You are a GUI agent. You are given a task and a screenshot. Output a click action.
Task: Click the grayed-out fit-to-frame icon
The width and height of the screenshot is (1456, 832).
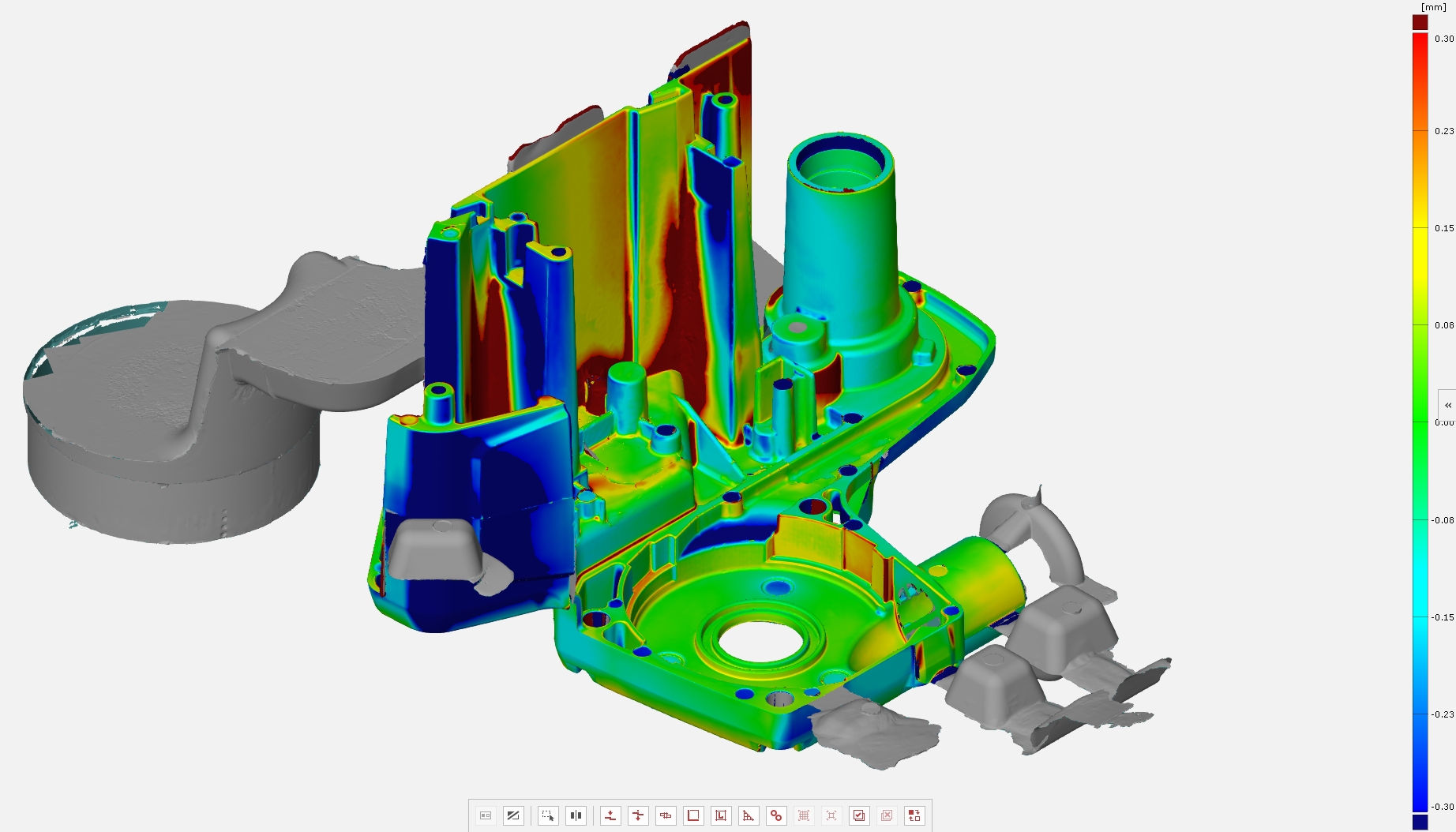831,815
